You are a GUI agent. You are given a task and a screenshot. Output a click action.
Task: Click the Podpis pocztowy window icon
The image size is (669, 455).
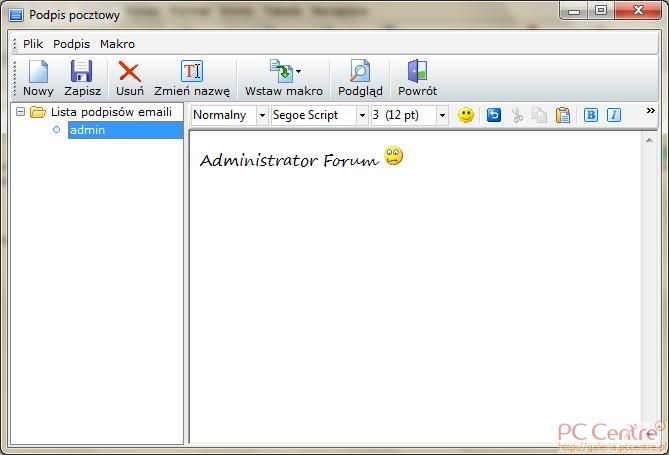[x=16, y=15]
